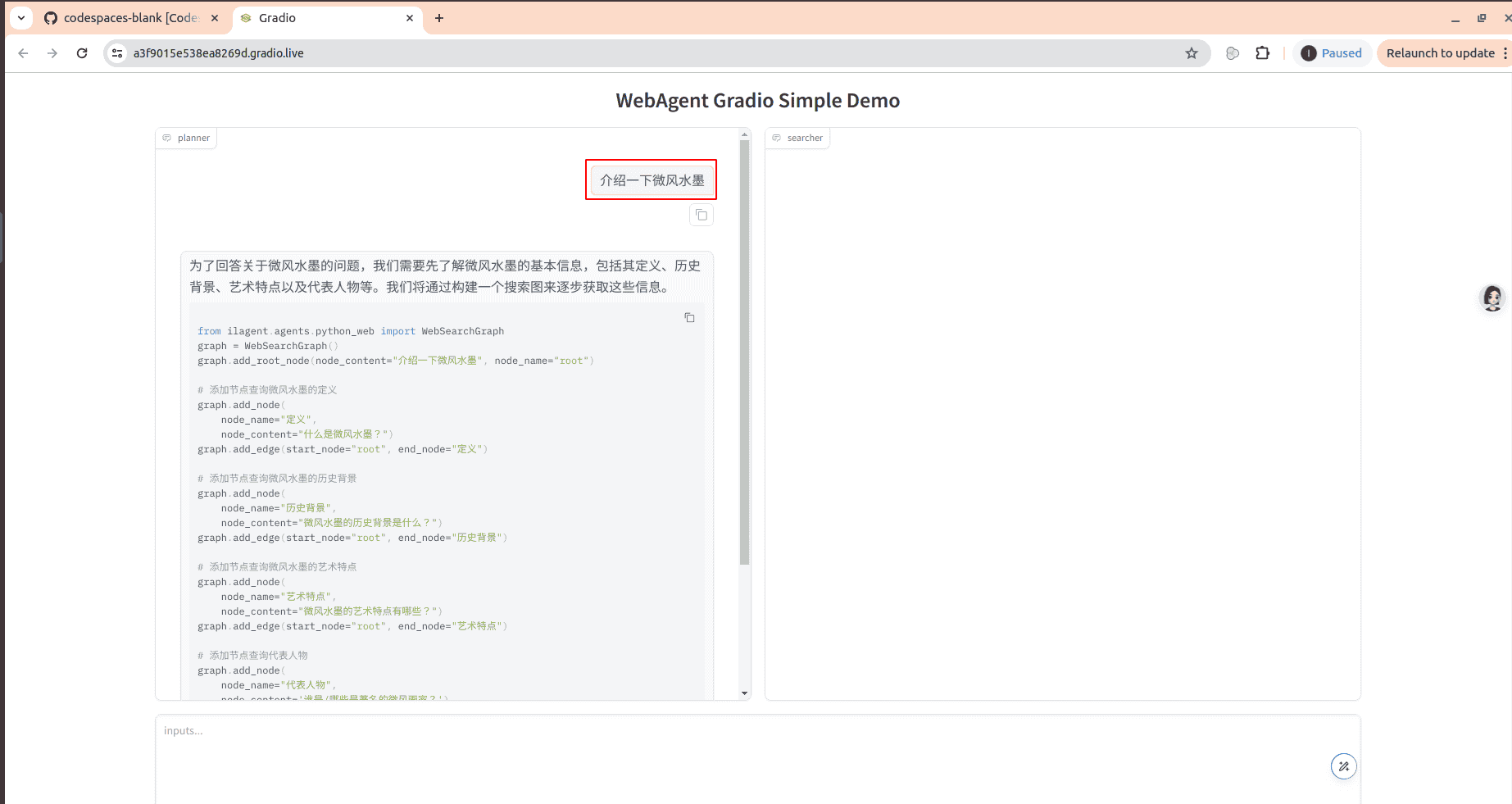This screenshot has height=804, width=1512.
Task: Click the floating avatar assistant icon
Action: (x=1492, y=298)
